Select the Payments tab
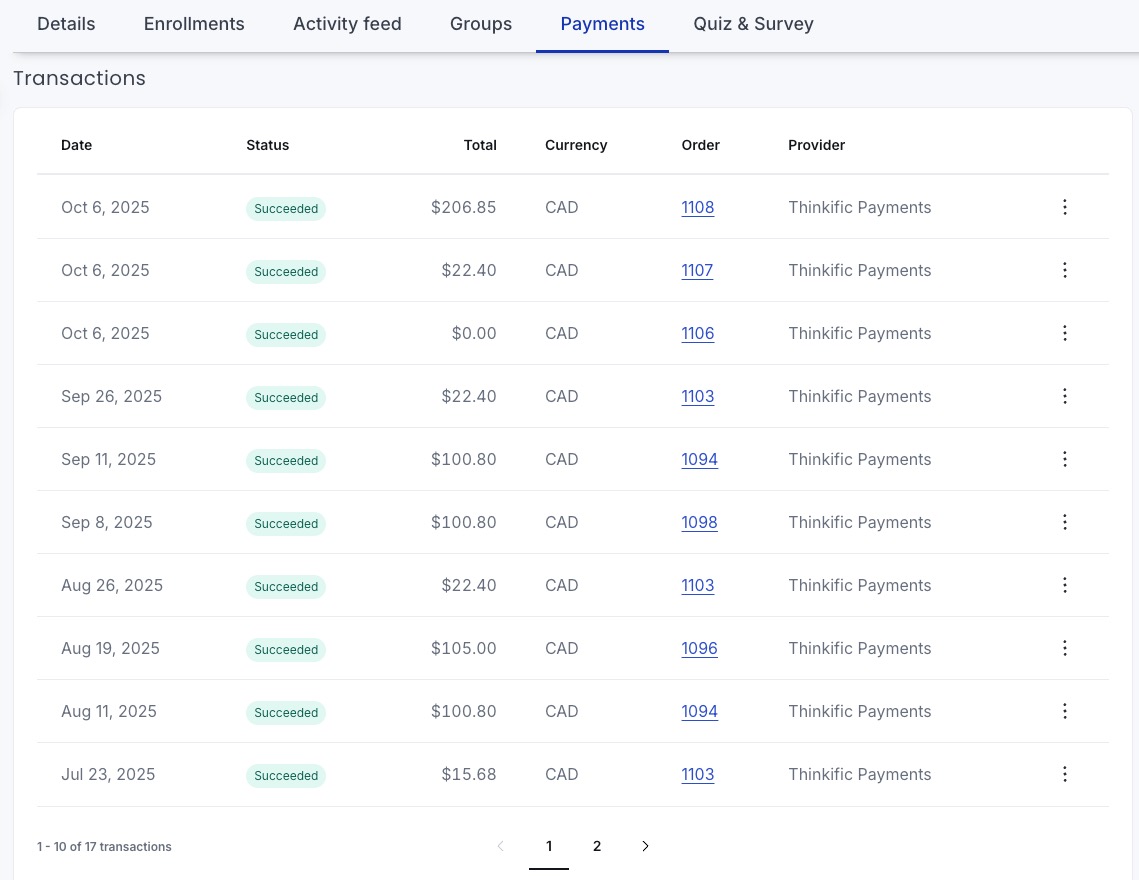Image resolution: width=1139 pixels, height=880 pixels. tap(602, 24)
